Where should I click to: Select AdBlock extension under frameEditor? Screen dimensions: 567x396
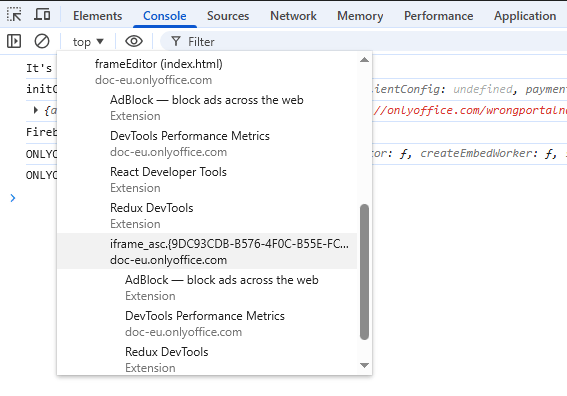pos(207,107)
